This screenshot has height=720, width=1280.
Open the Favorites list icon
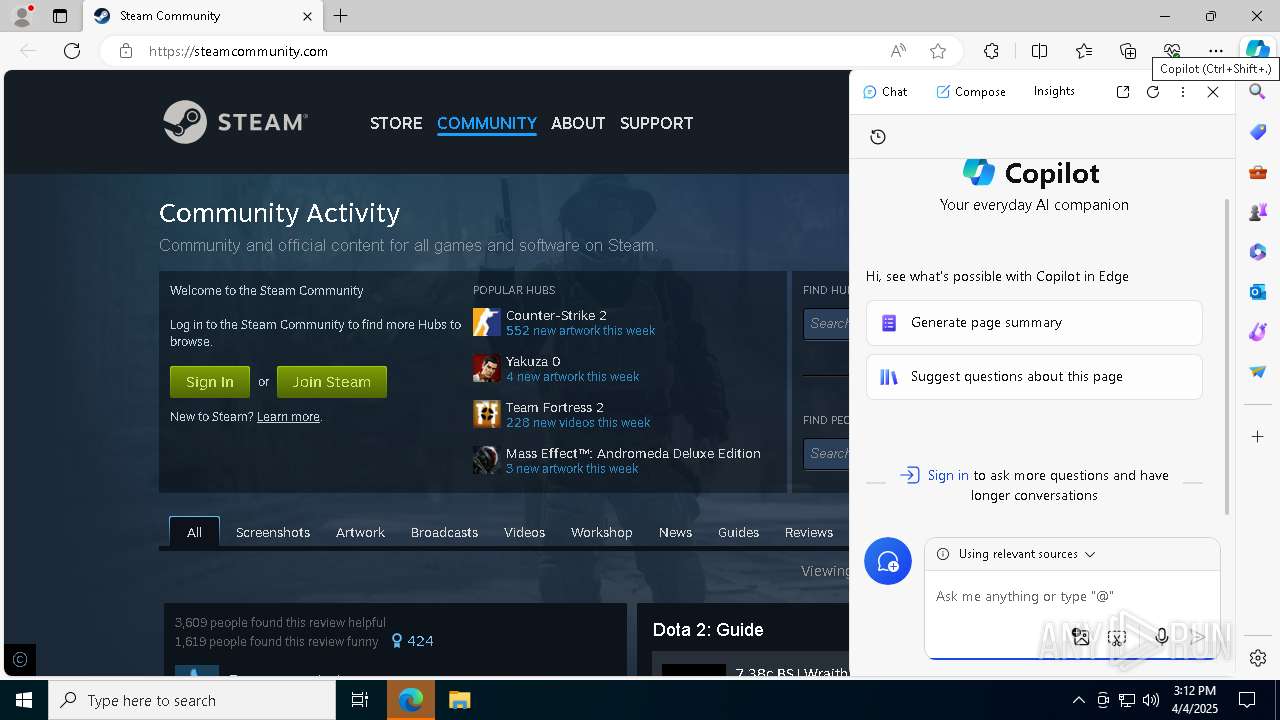click(1084, 51)
